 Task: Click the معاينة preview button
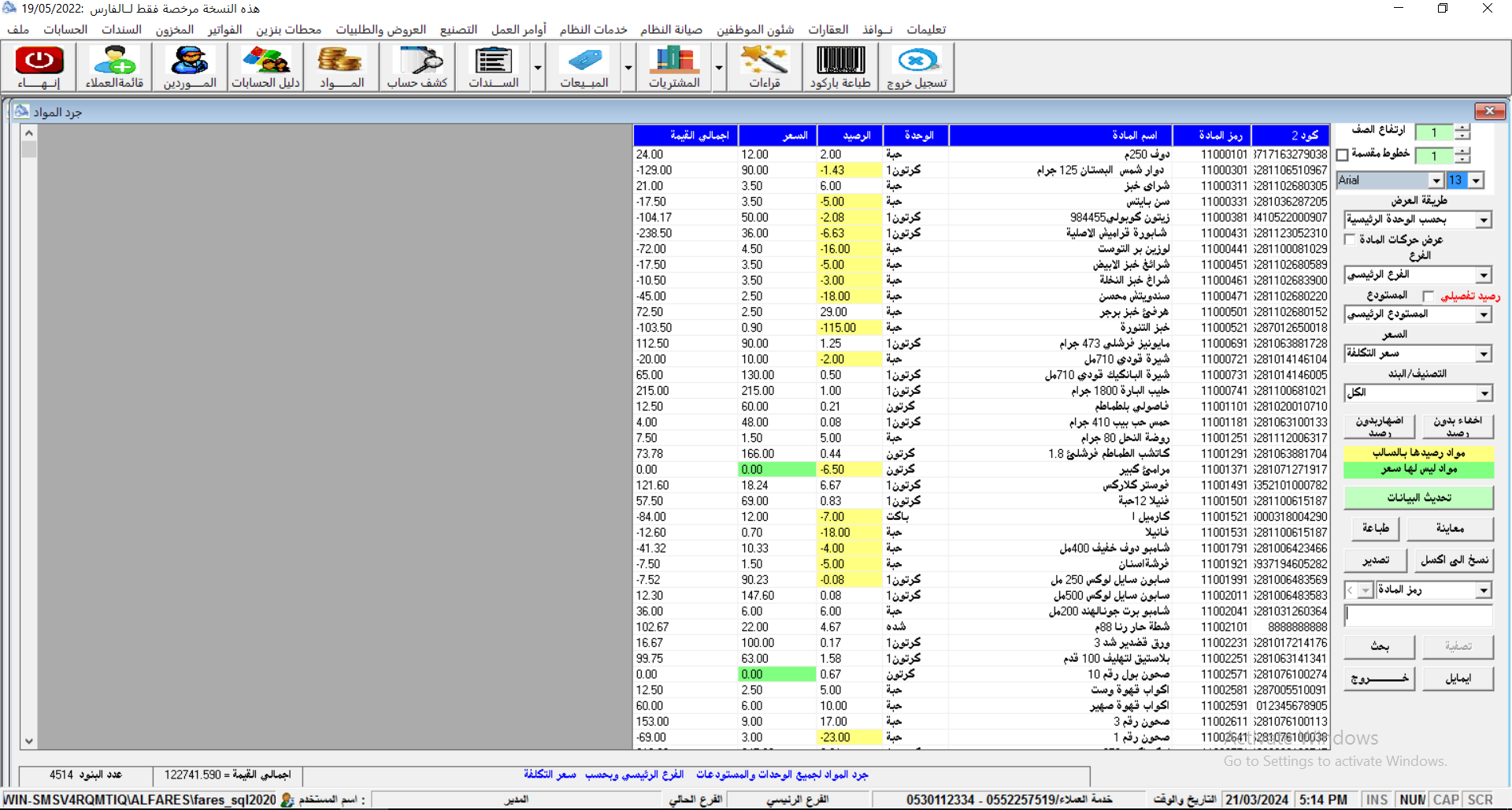[1450, 528]
